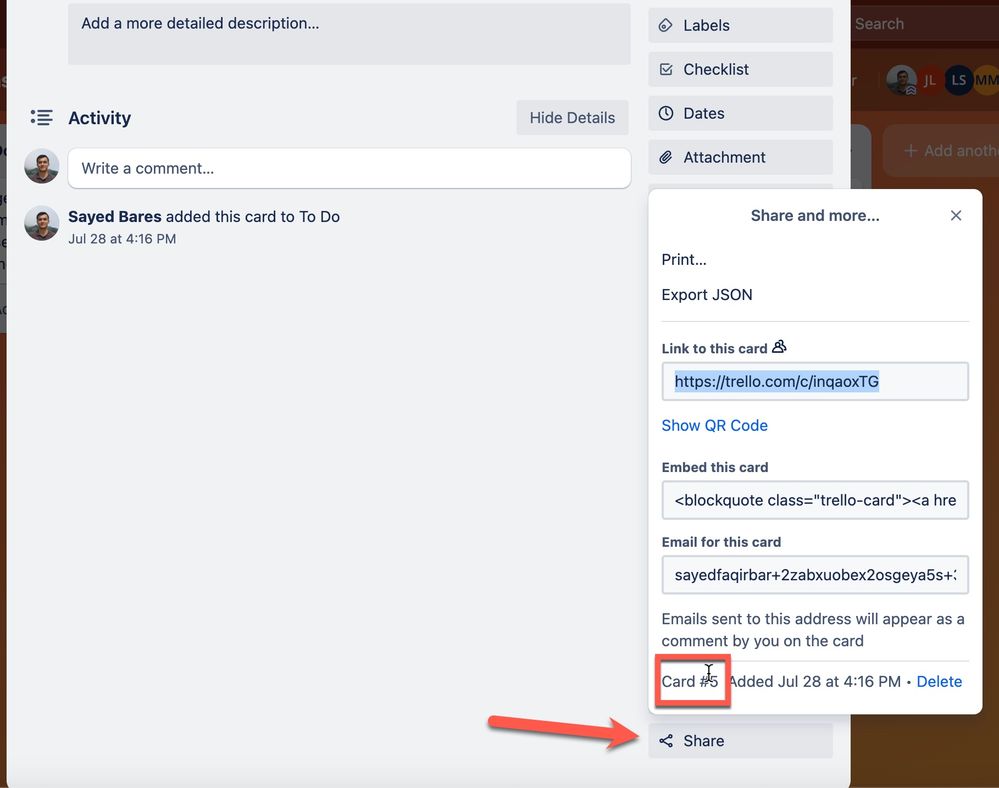Click Jul 28 at 4:16 PM activity timestamp
This screenshot has height=788, width=999.
point(122,239)
